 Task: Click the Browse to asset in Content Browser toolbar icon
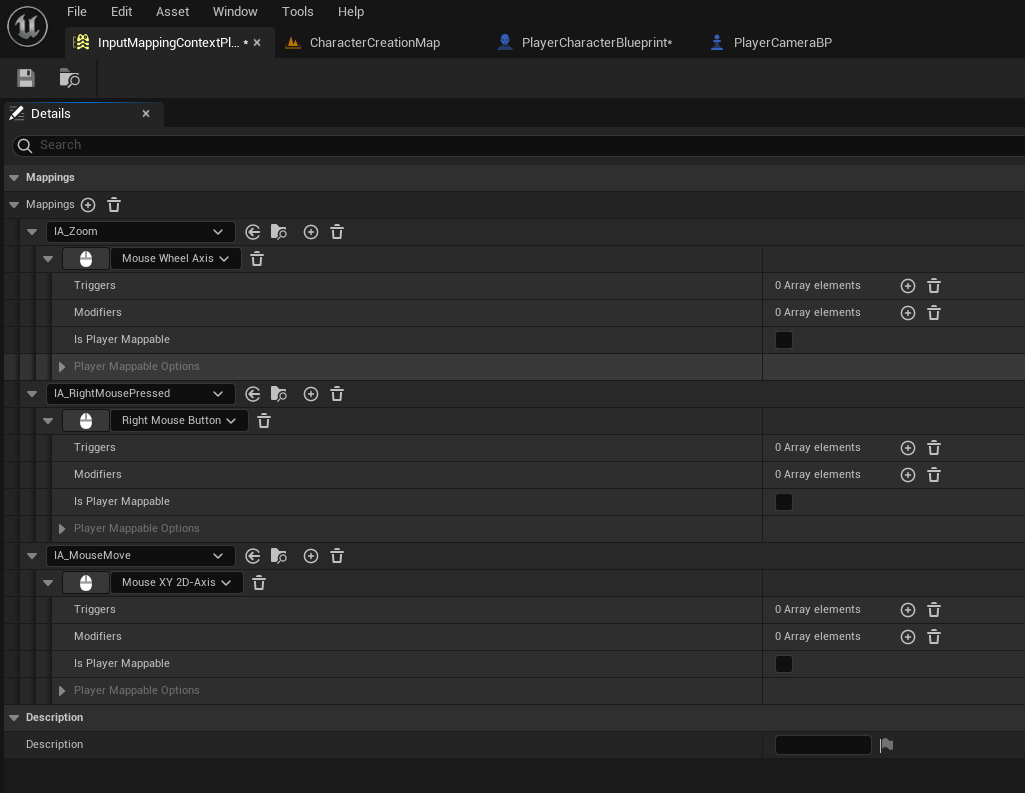tap(69, 78)
